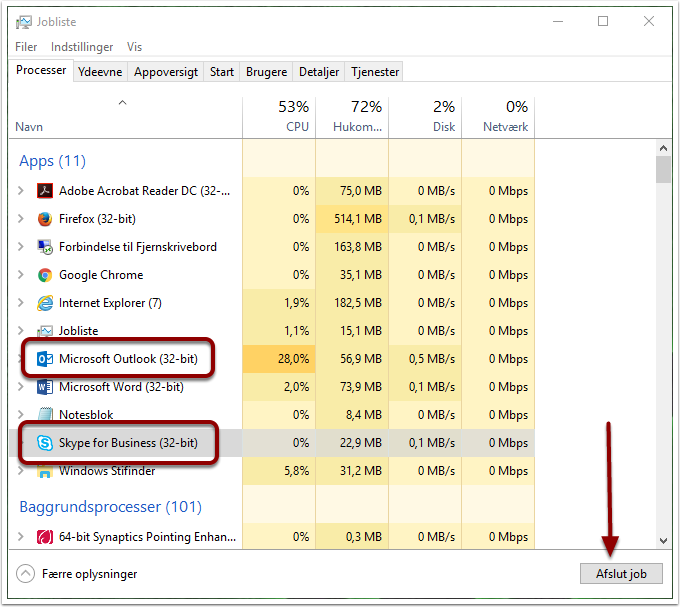Sort by the Disk column header
Screen dimensions: 680x607
click(425, 117)
